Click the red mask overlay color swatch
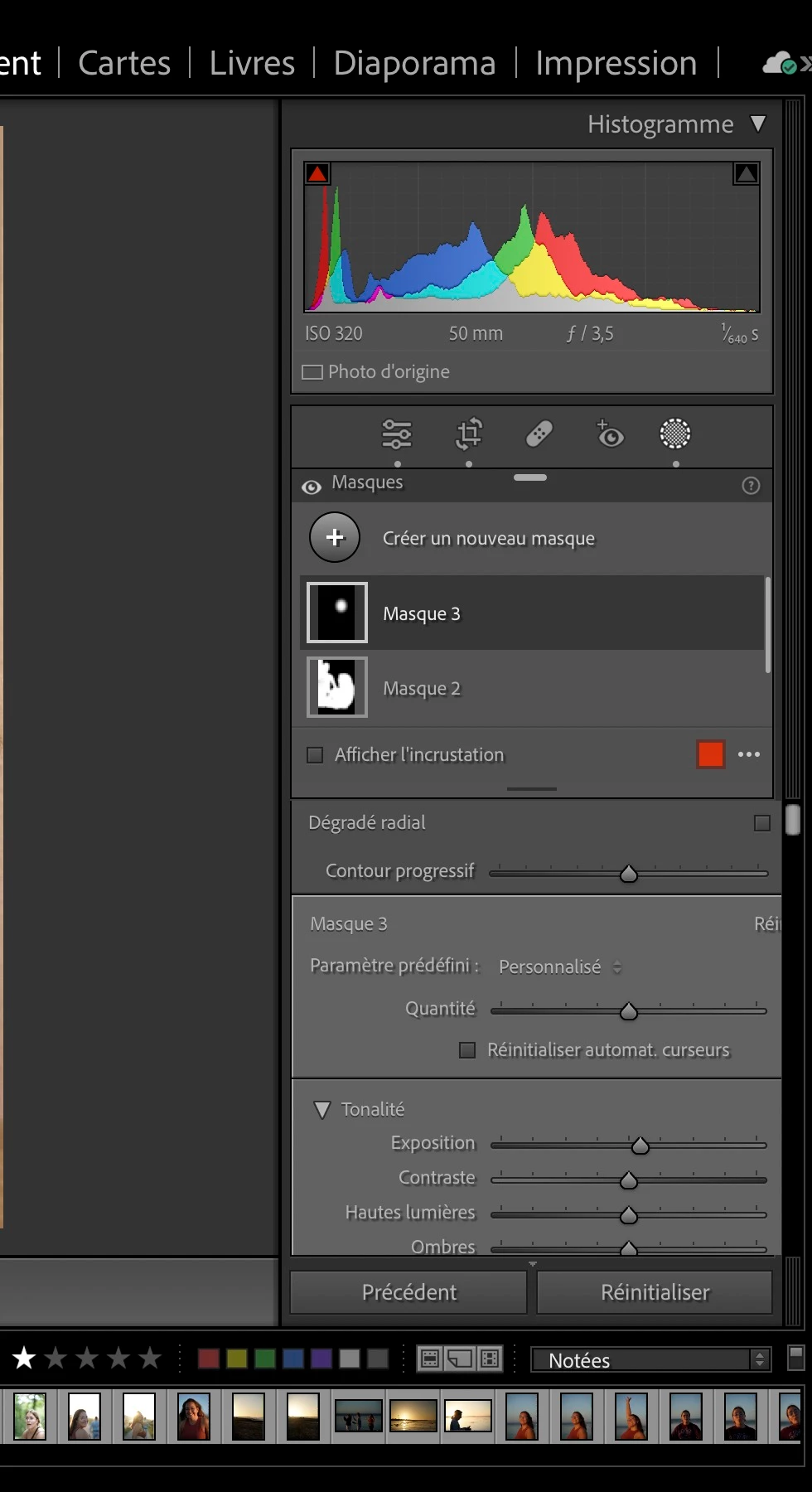812x1492 pixels. pyautogui.click(x=711, y=754)
